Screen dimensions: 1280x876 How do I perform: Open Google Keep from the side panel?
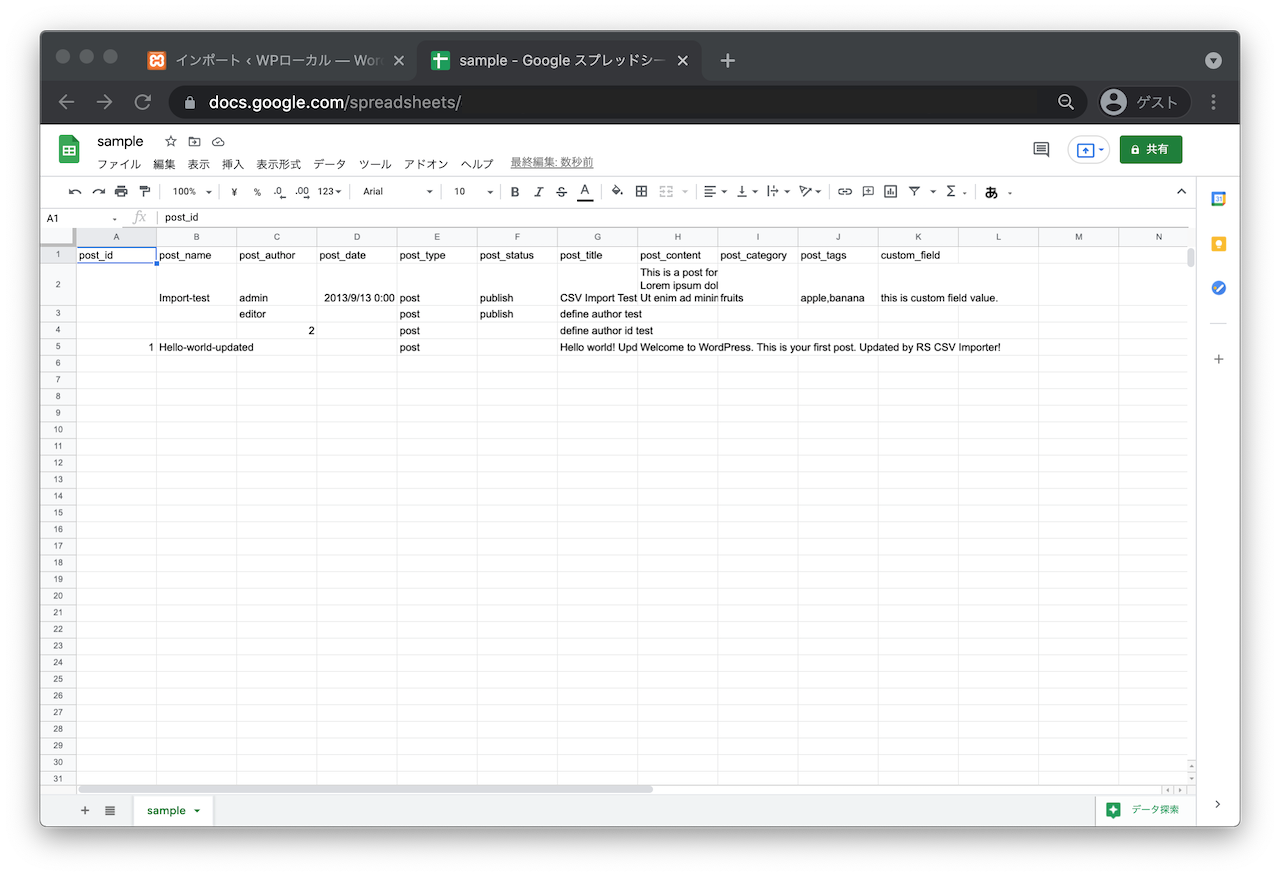(x=1218, y=242)
